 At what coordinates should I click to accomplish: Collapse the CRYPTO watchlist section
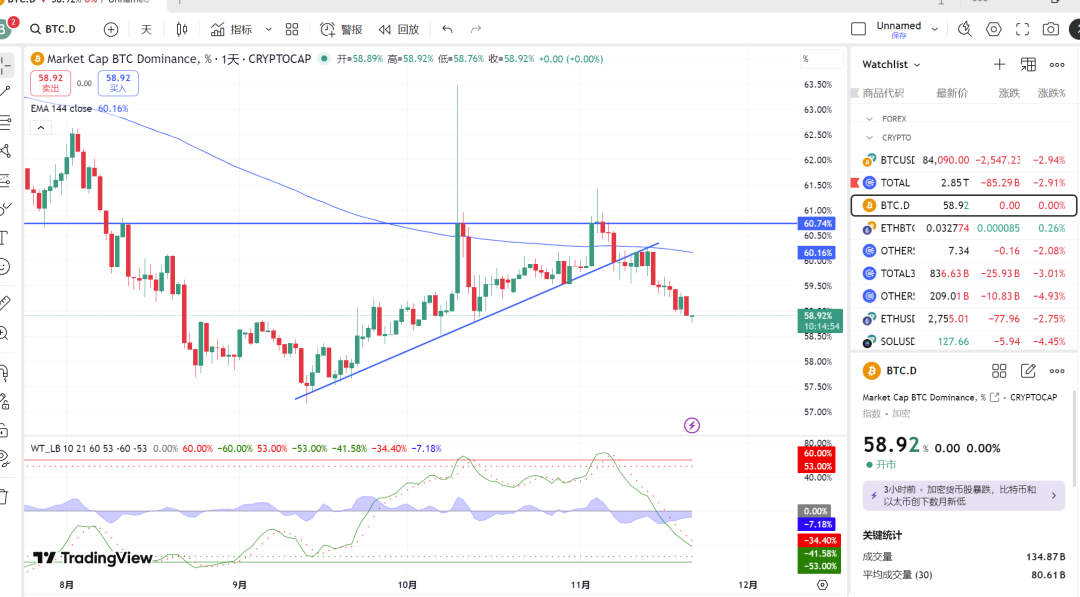[868, 137]
